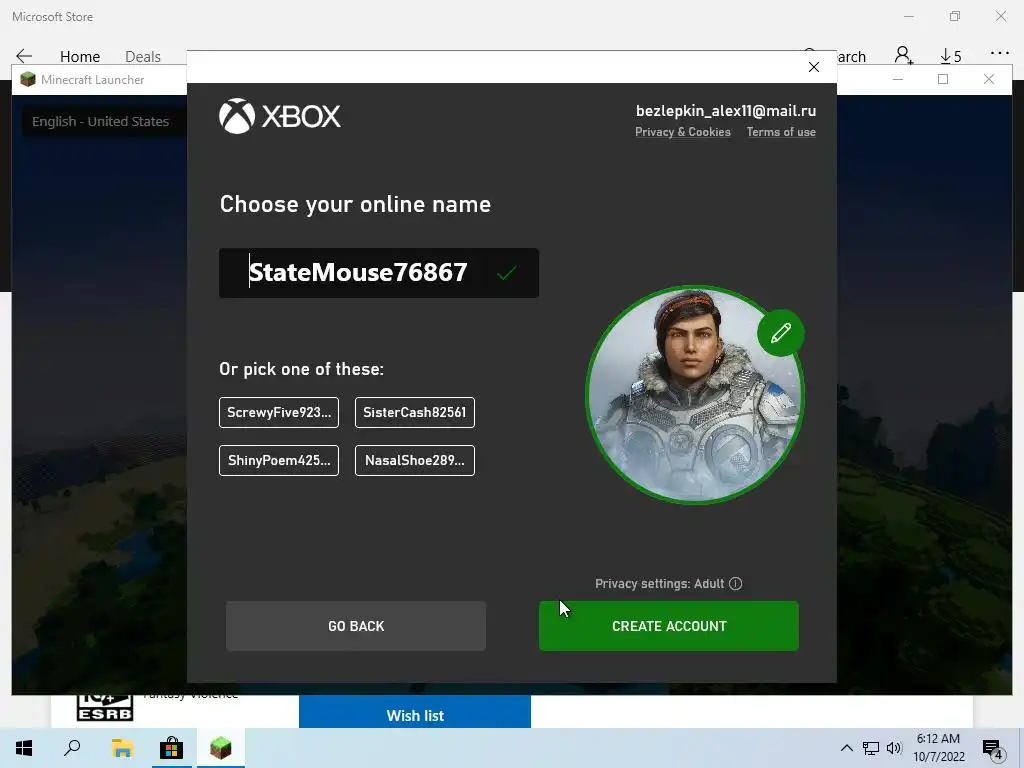Open the Privacy & Cookies link
The width and height of the screenshot is (1024, 768).
682,132
